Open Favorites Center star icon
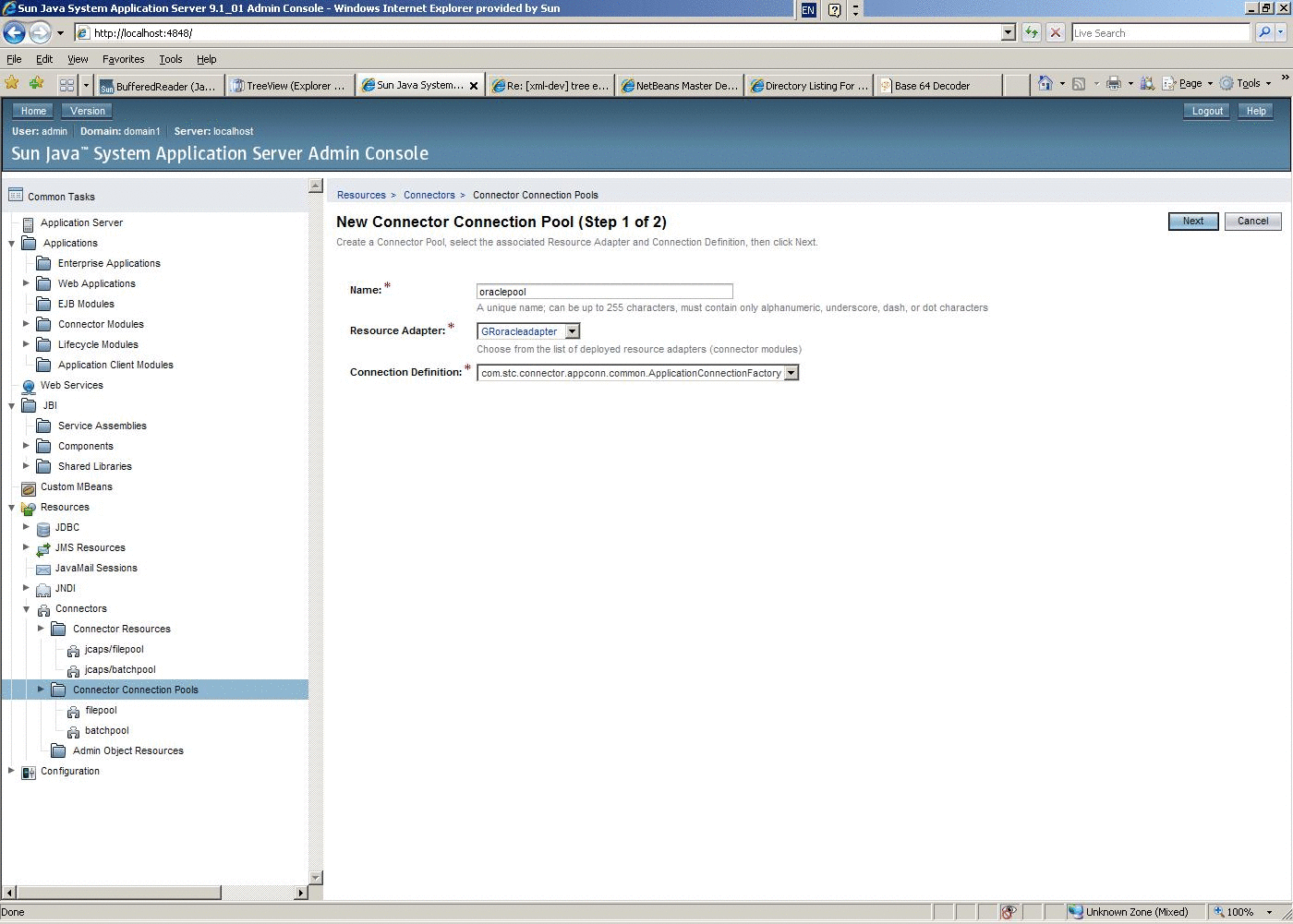This screenshot has height=924, width=1293. (x=12, y=83)
